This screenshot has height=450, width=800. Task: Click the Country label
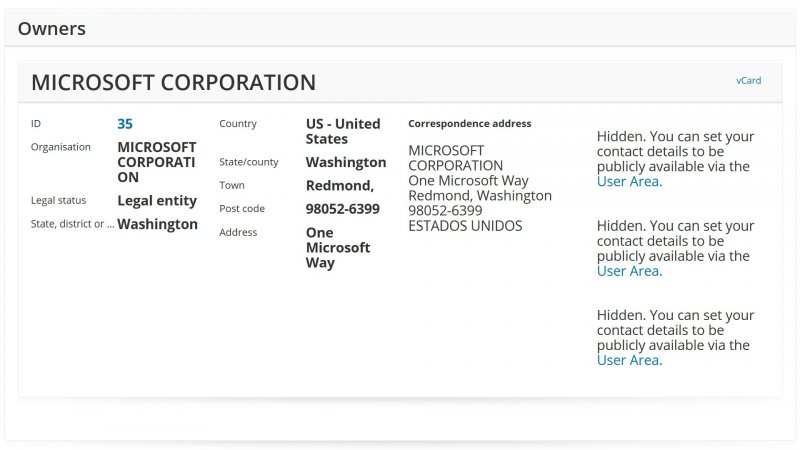(238, 123)
